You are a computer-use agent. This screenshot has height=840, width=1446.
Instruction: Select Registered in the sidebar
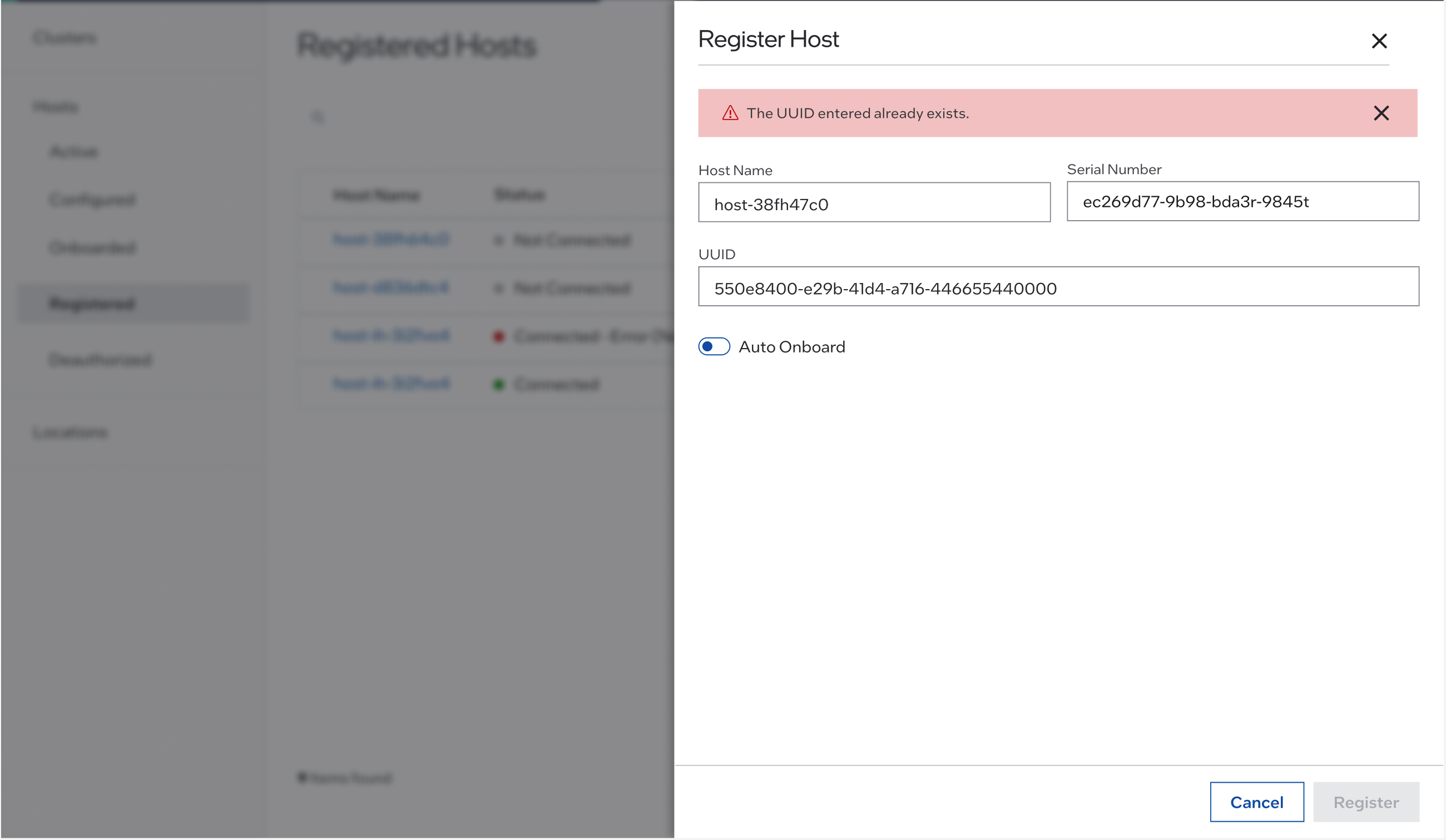[92, 304]
